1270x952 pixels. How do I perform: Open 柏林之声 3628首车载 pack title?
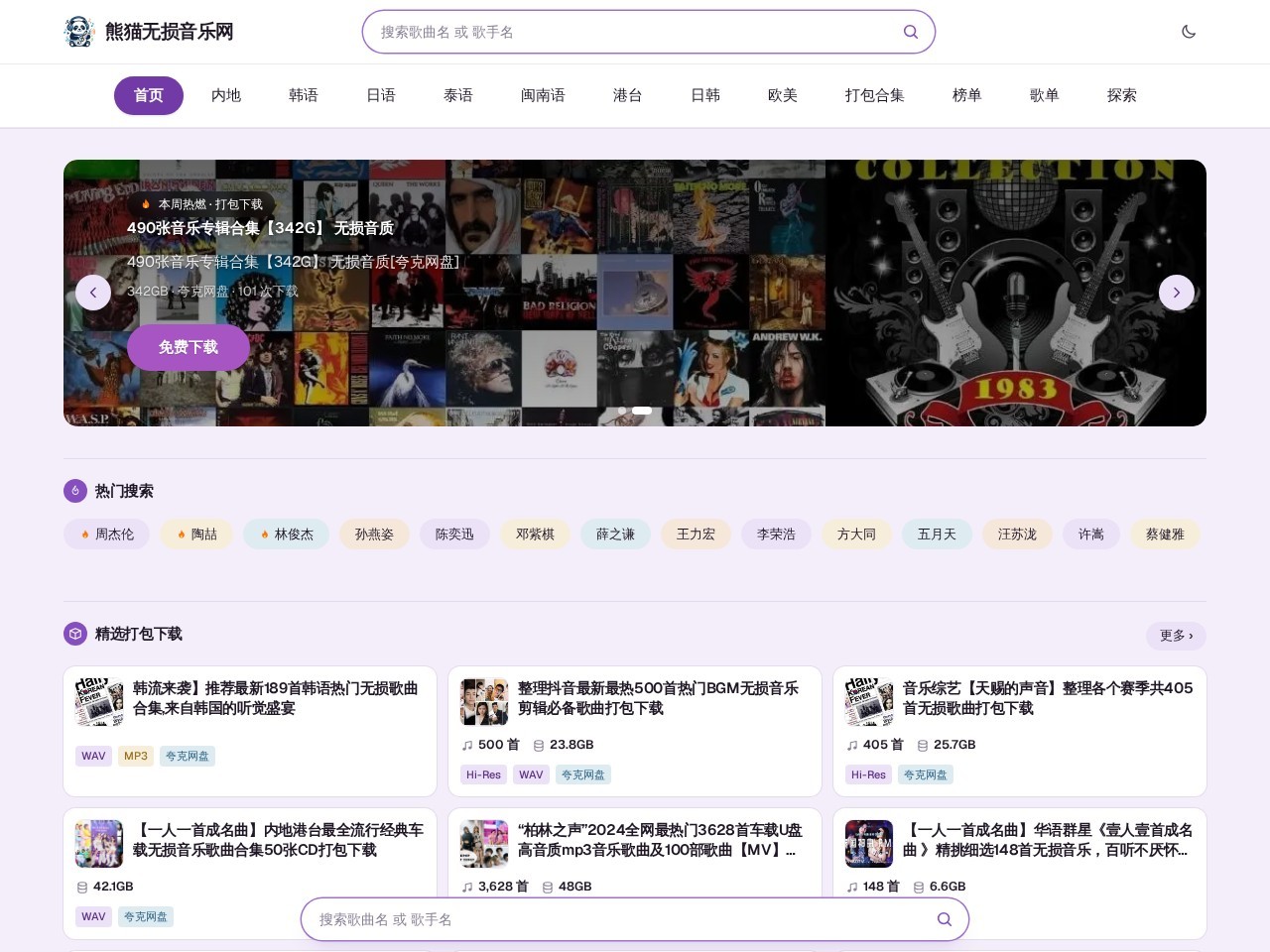tap(661, 840)
